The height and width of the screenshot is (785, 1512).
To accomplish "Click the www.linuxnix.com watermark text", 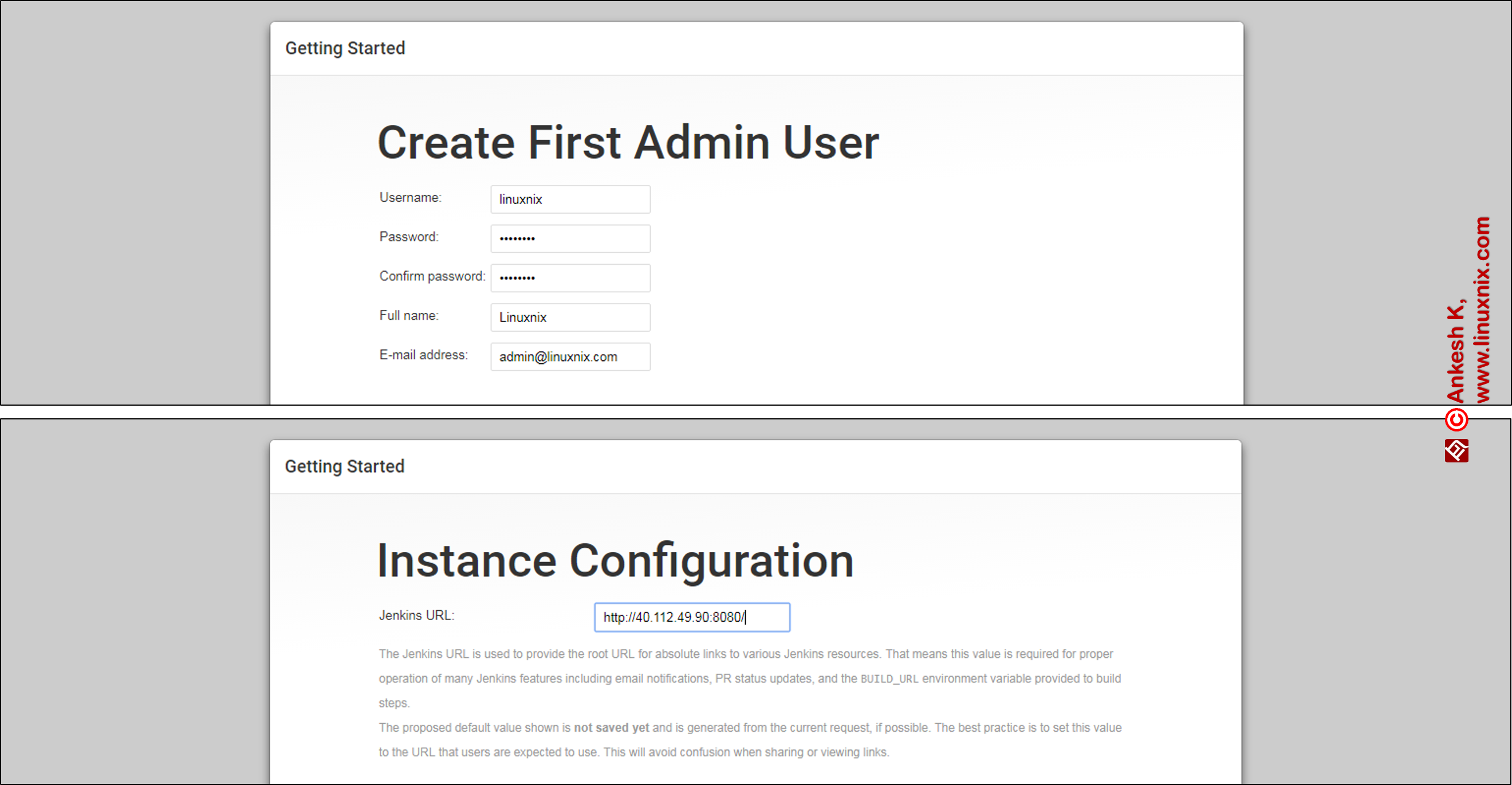I will (1482, 309).
